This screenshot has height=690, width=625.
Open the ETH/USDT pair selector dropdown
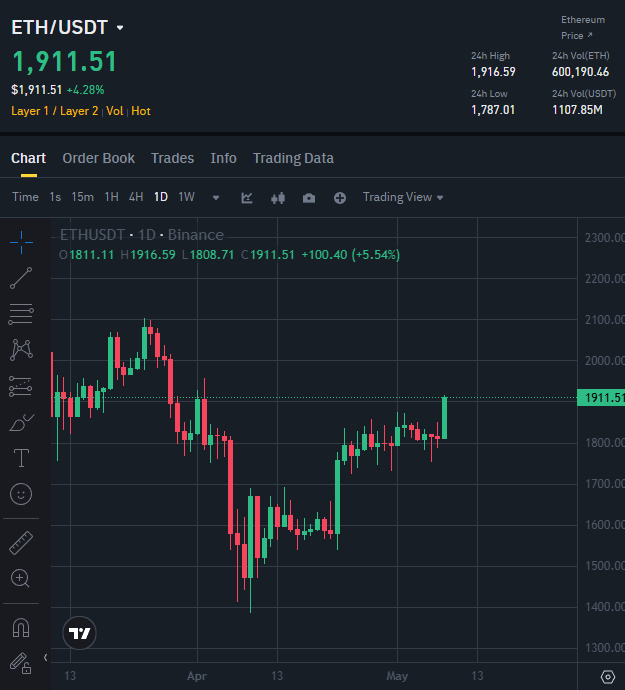point(120,28)
